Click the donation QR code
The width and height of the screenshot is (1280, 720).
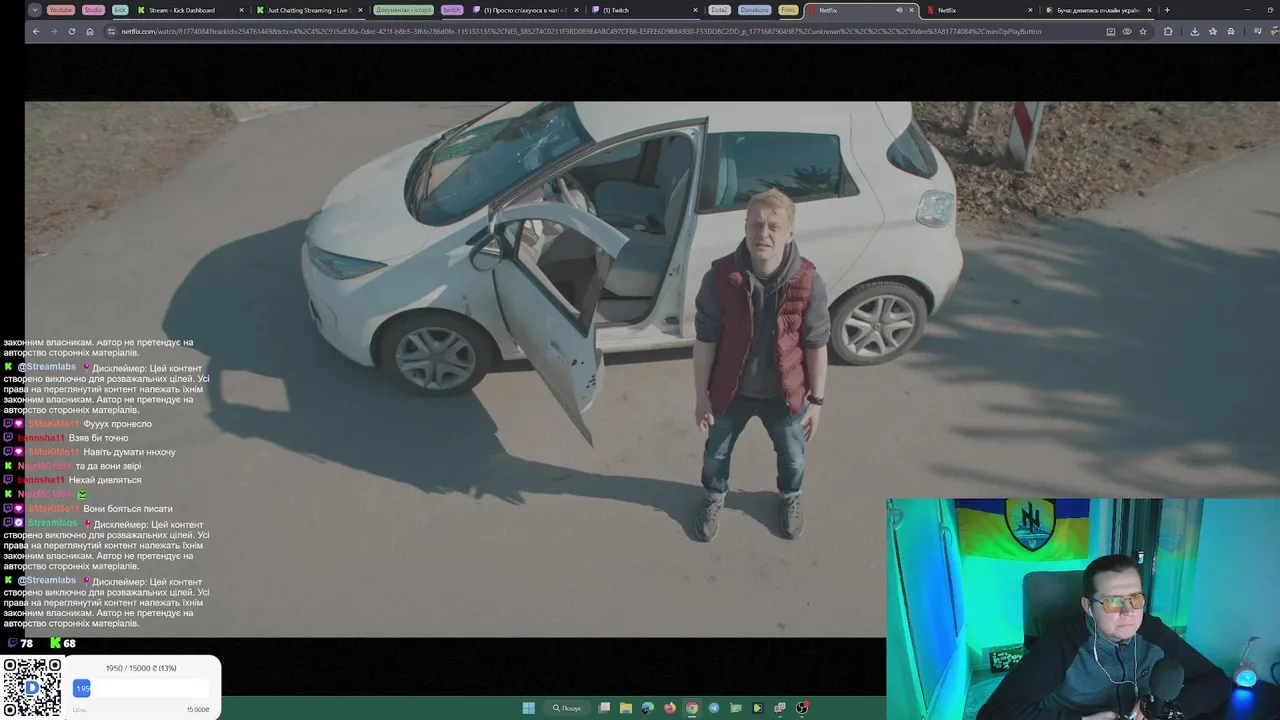(32, 687)
